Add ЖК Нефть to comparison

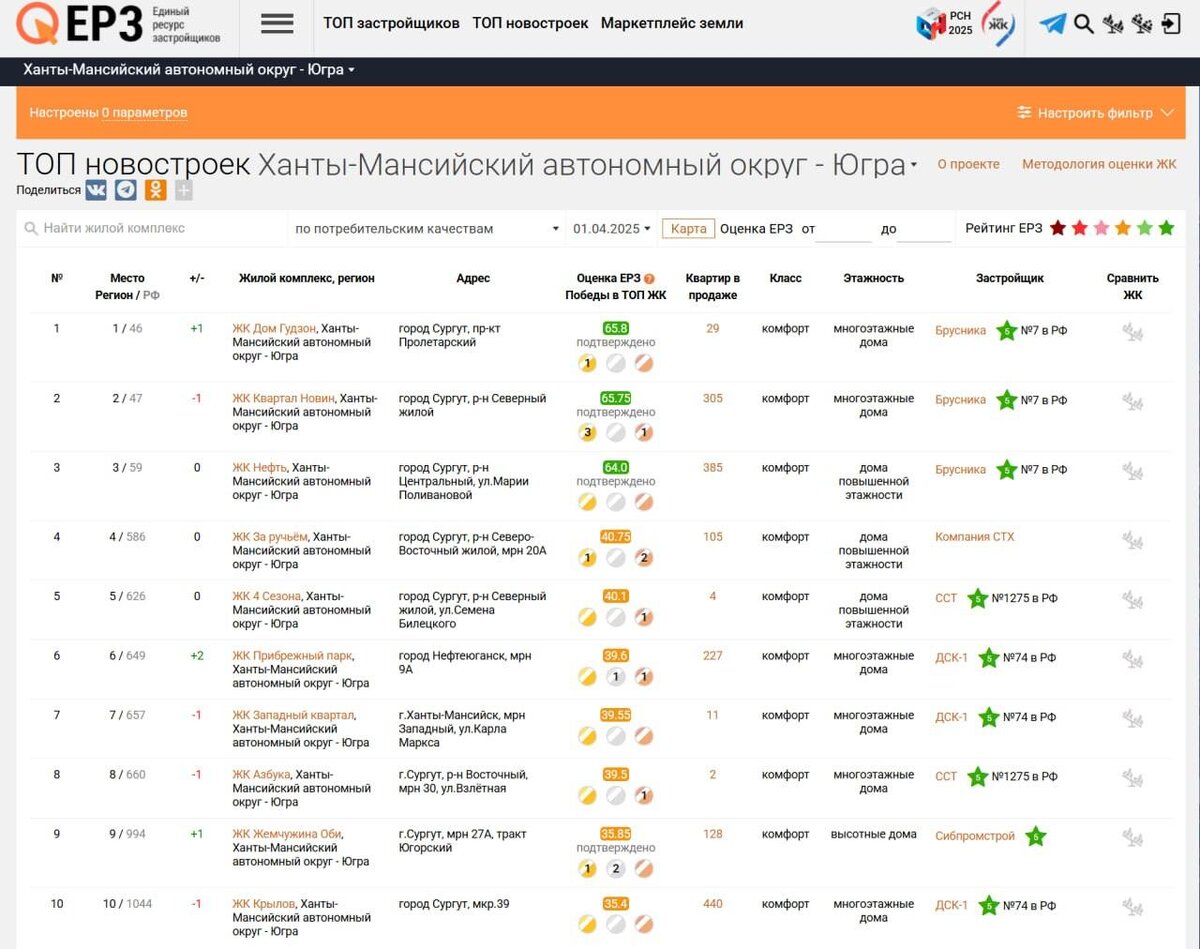(1132, 472)
